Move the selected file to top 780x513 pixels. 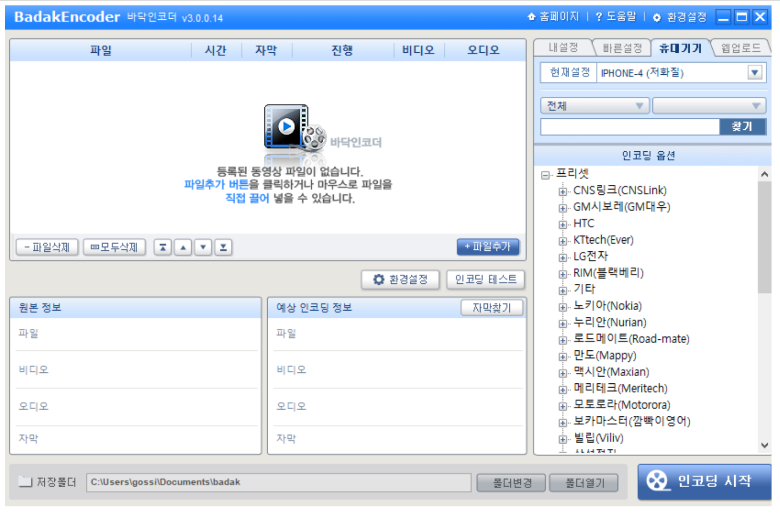point(163,247)
